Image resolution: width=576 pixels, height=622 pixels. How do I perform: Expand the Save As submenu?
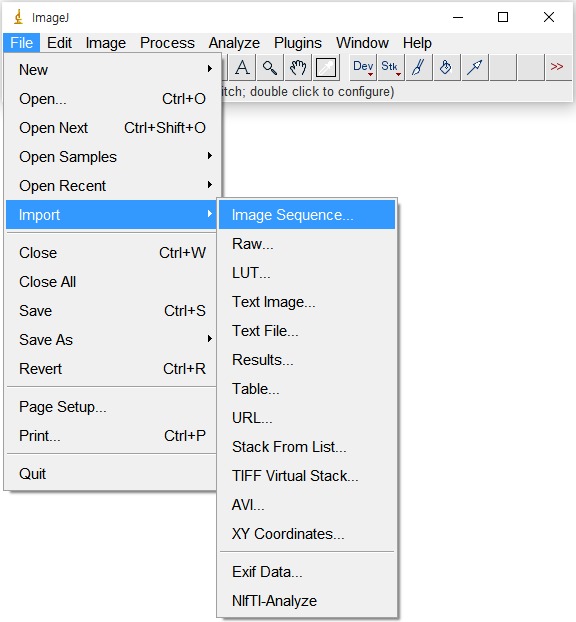(112, 340)
